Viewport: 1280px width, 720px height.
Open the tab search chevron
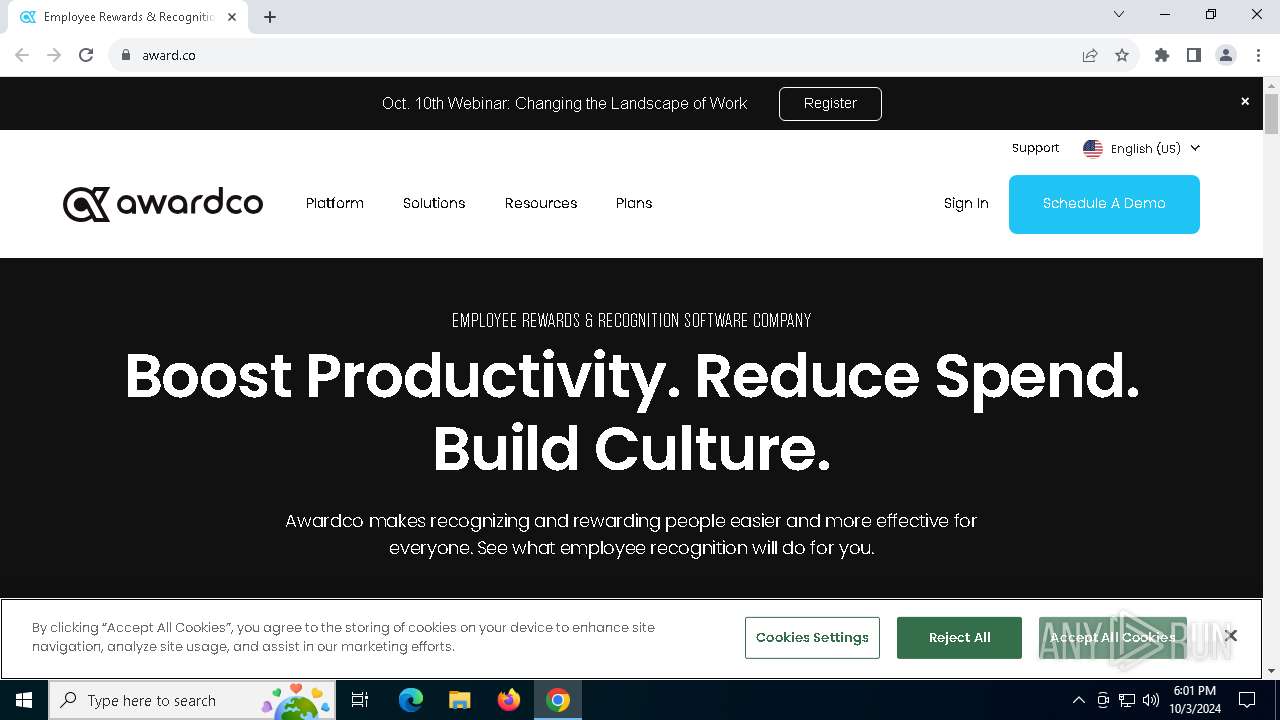[1119, 14]
